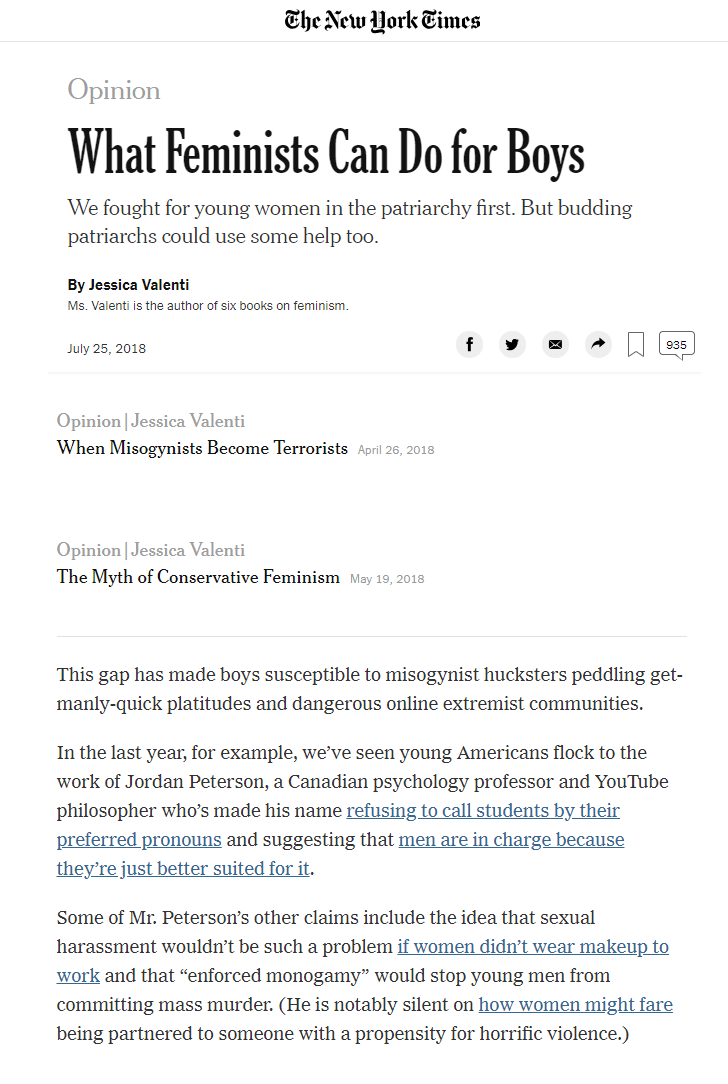Share the article on Twitter
This screenshot has width=728, height=1084.
pyautogui.click(x=512, y=344)
